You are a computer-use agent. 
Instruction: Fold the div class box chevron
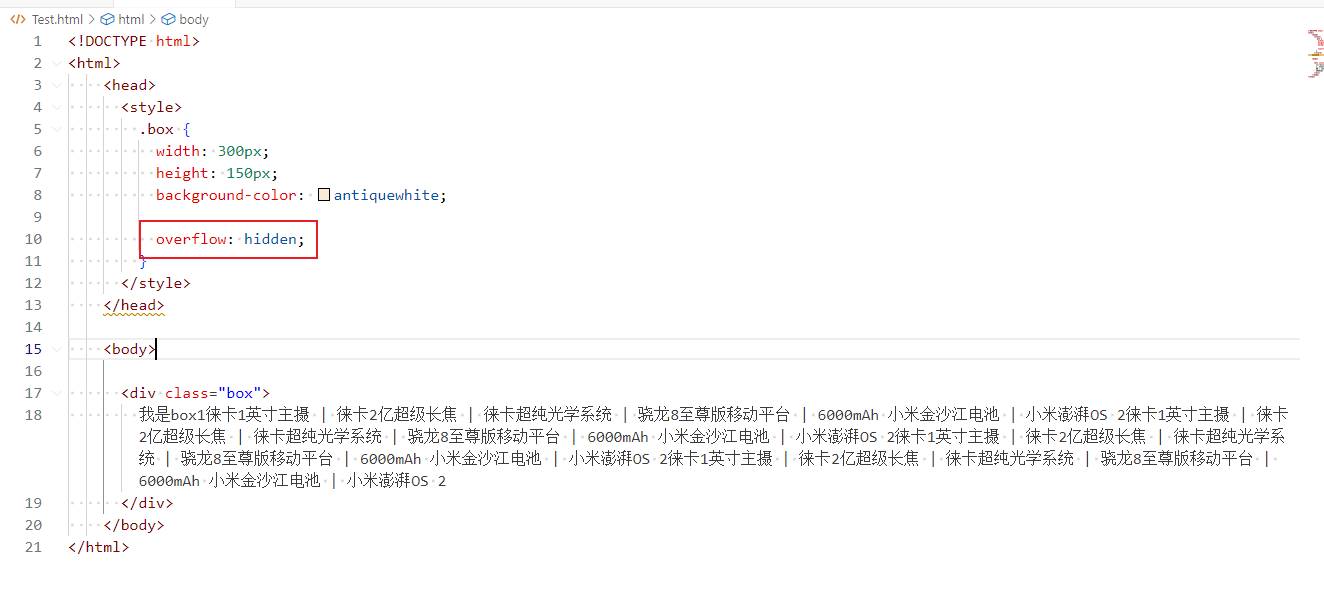point(57,393)
